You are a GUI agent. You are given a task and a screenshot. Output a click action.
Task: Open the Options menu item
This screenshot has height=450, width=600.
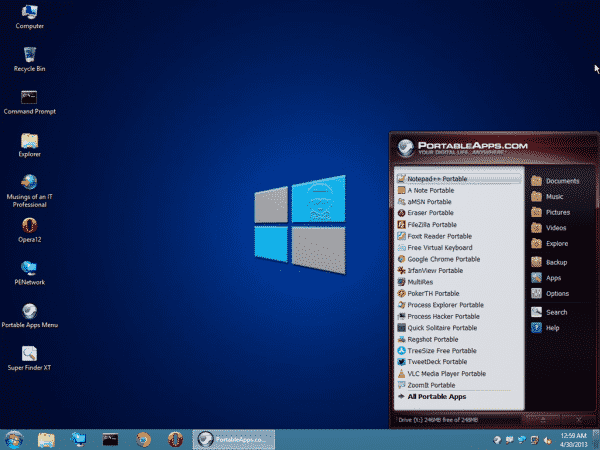tap(556, 294)
